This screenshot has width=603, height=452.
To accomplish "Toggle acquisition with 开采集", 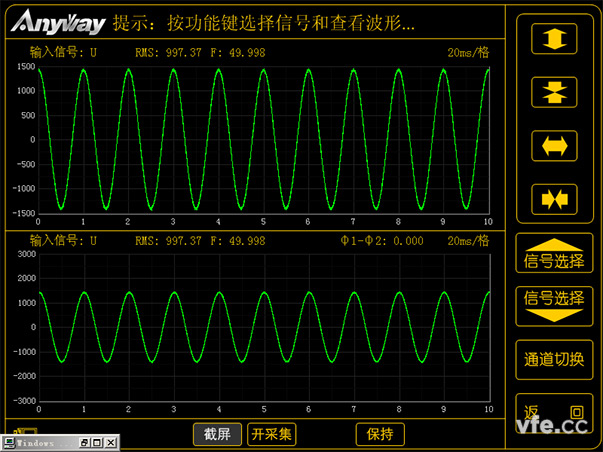I will click(272, 434).
